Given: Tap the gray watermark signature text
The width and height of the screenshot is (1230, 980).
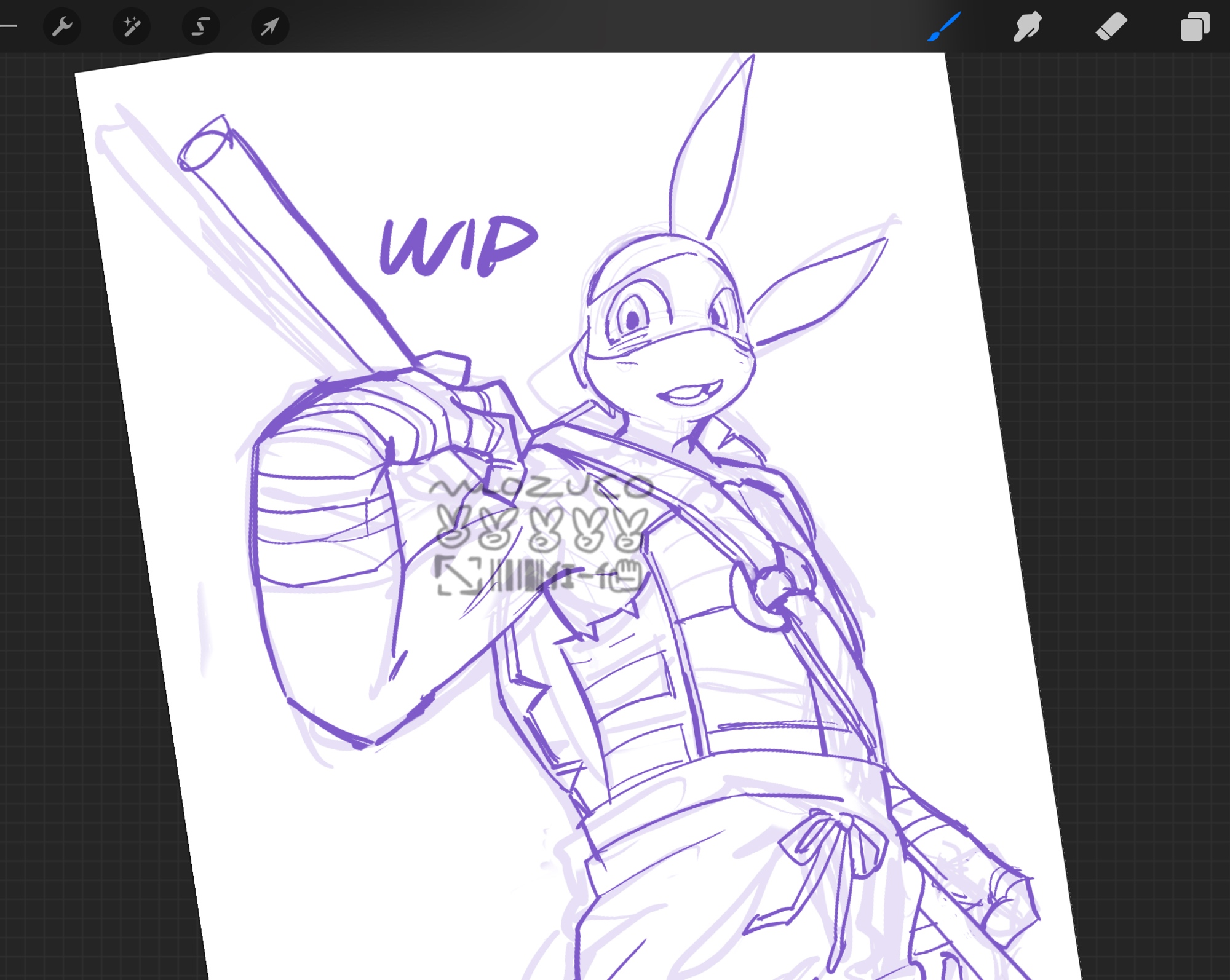Looking at the screenshot, I should (x=541, y=488).
